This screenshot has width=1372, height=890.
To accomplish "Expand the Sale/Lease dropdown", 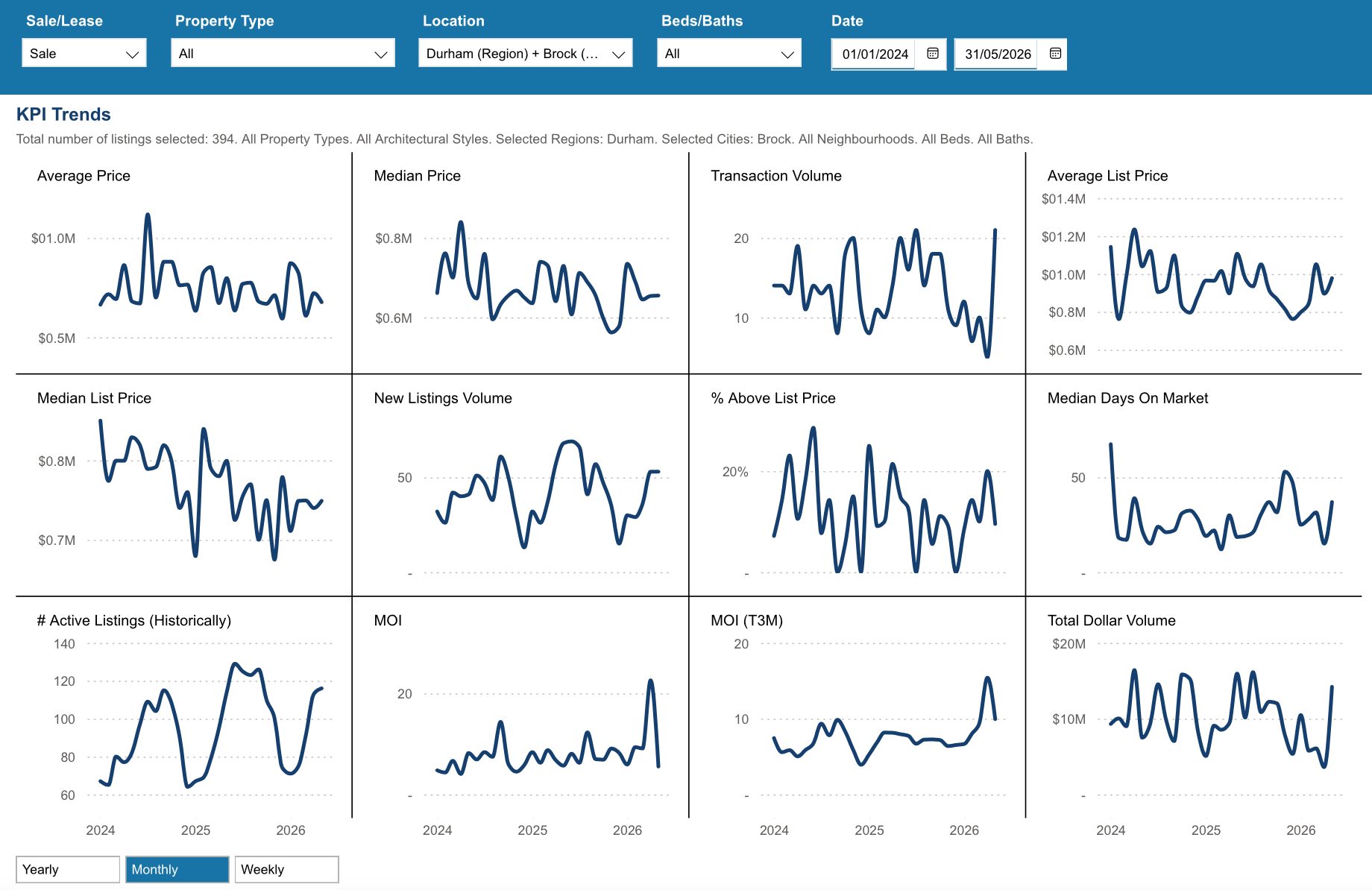I will (84, 54).
